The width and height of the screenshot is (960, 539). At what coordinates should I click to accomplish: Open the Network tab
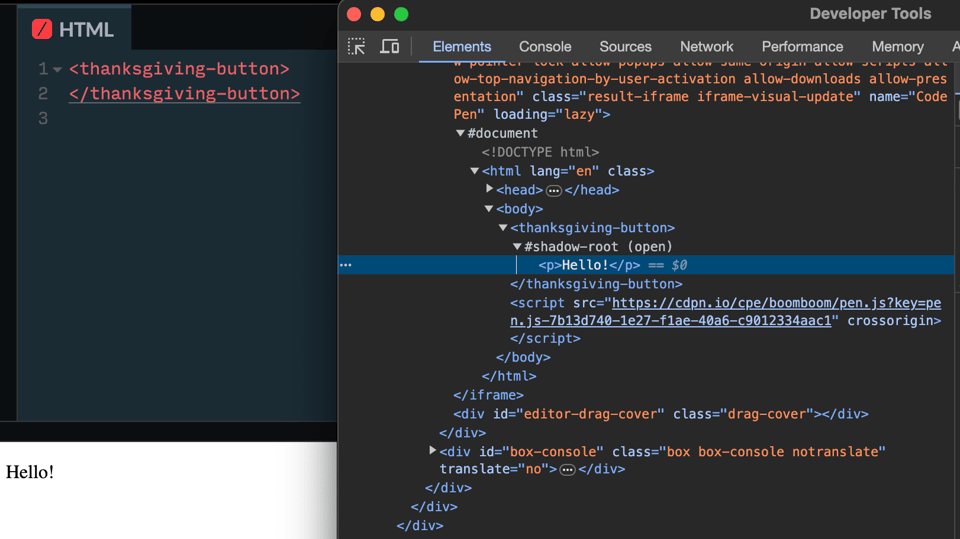click(707, 47)
